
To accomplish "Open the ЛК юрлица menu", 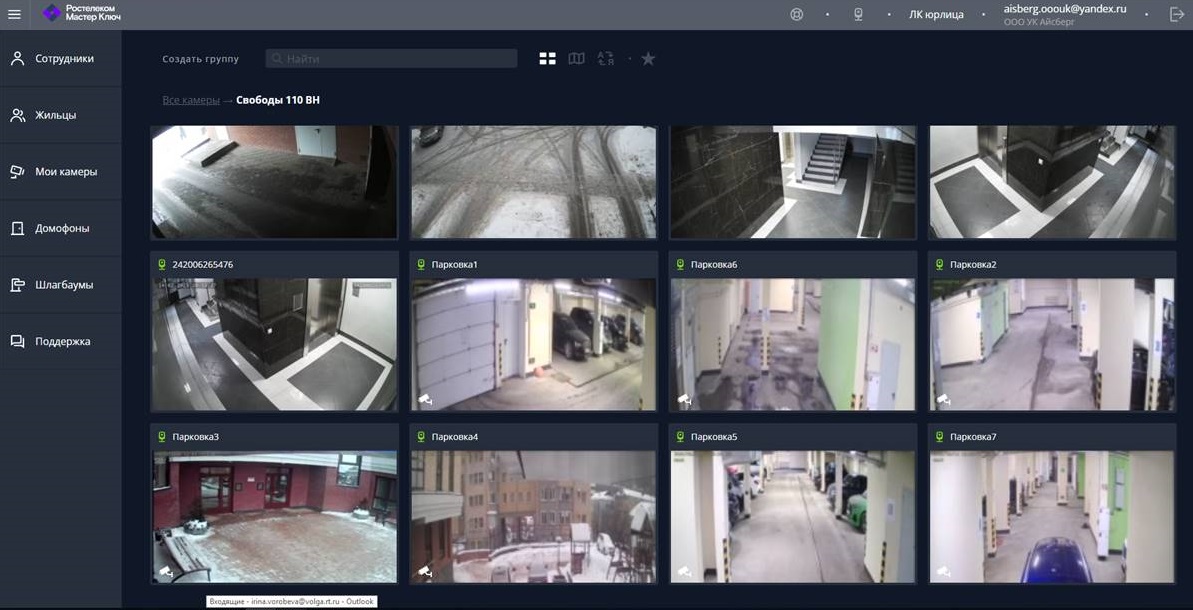I will (x=936, y=14).
